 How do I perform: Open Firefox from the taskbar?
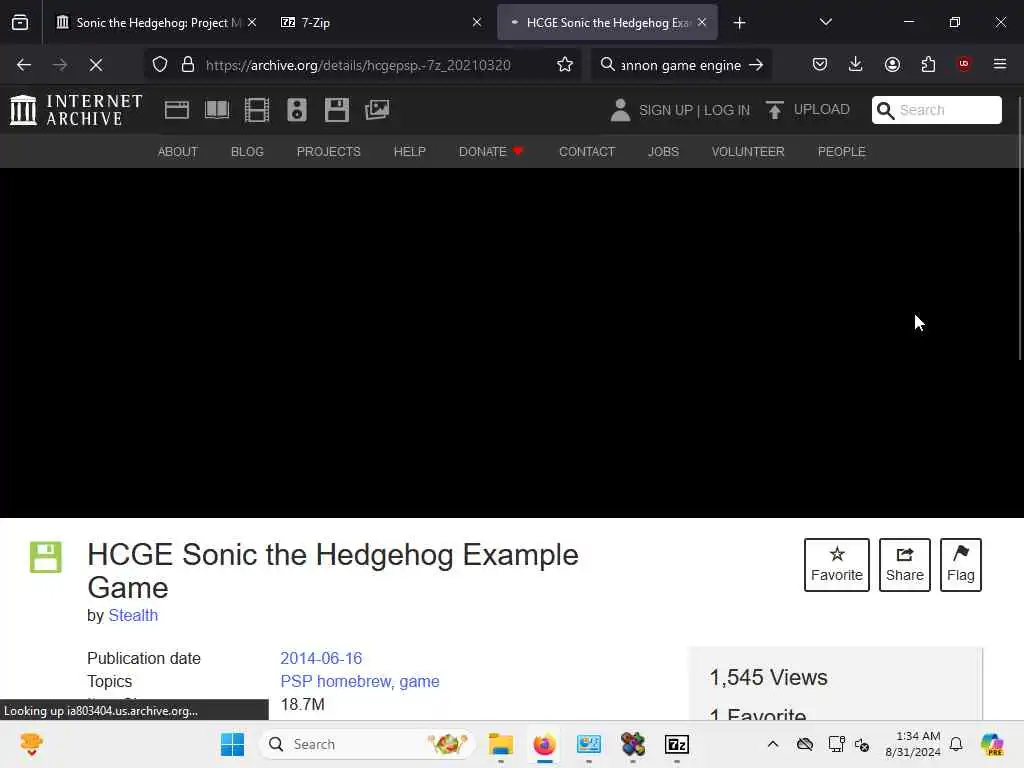(545, 744)
